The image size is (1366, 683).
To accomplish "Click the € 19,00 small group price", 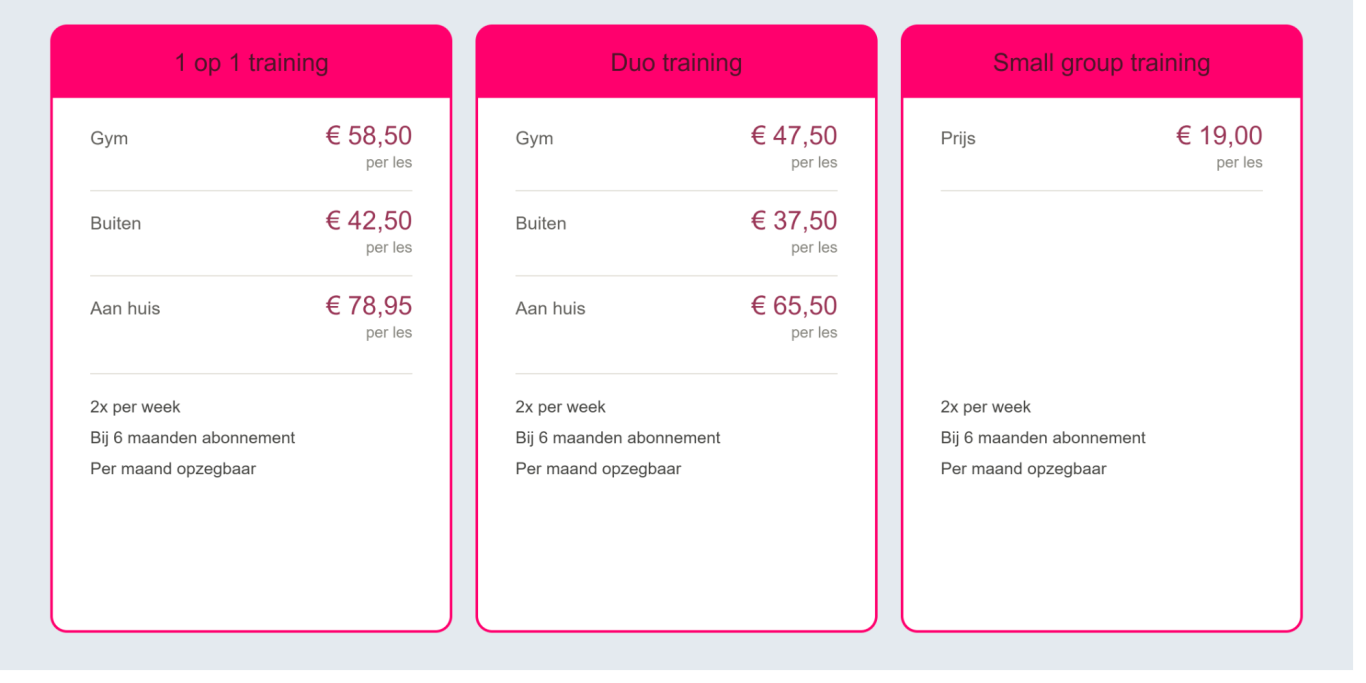I will point(1219,136).
